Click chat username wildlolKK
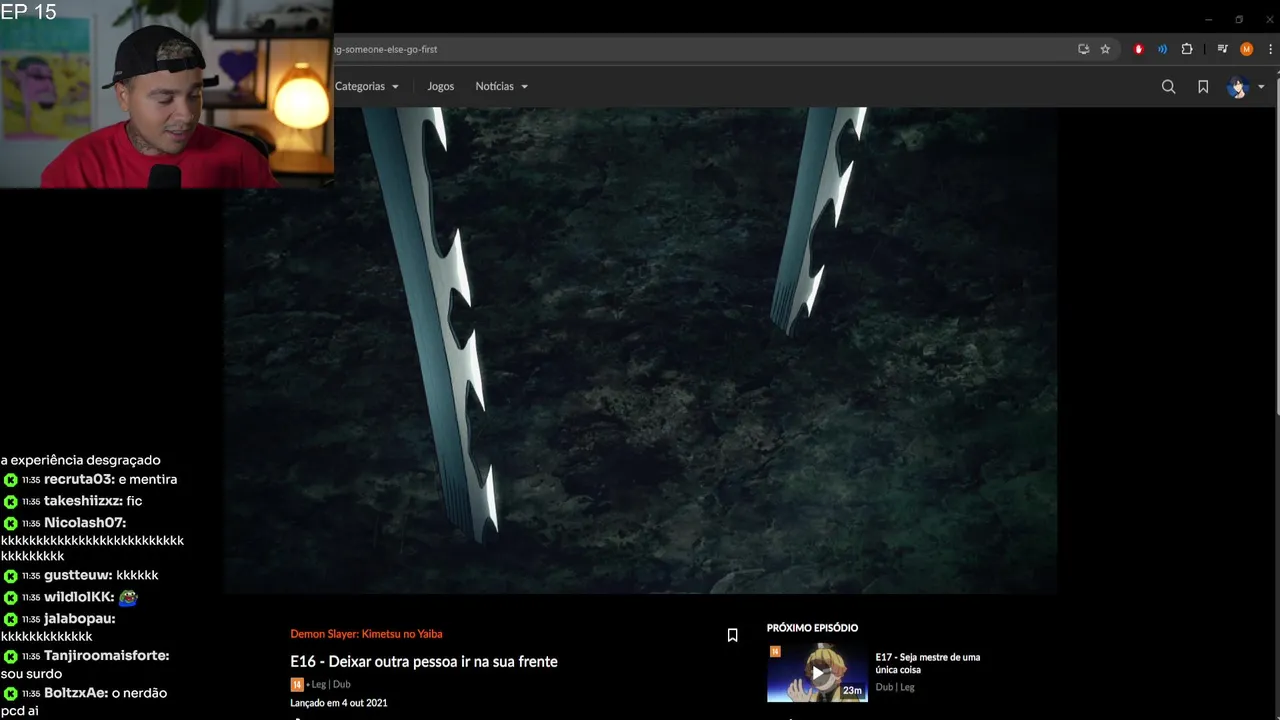This screenshot has width=1280, height=720. [79, 597]
